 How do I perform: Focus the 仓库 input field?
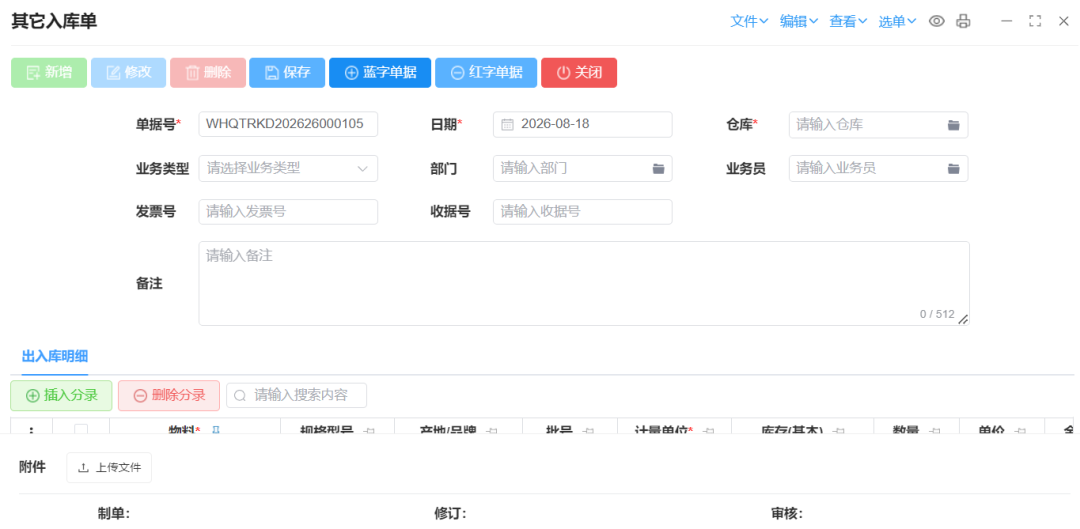click(878, 125)
